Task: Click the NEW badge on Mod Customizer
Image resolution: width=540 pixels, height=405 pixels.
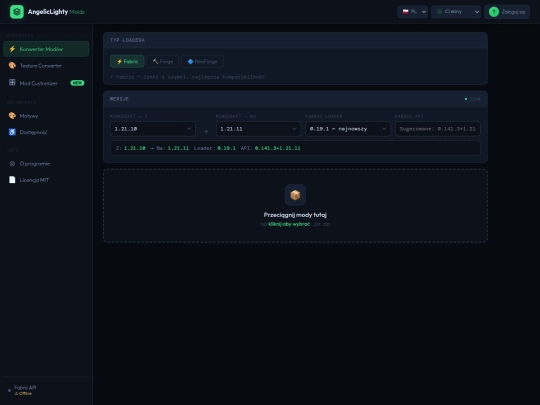Action: point(77,83)
